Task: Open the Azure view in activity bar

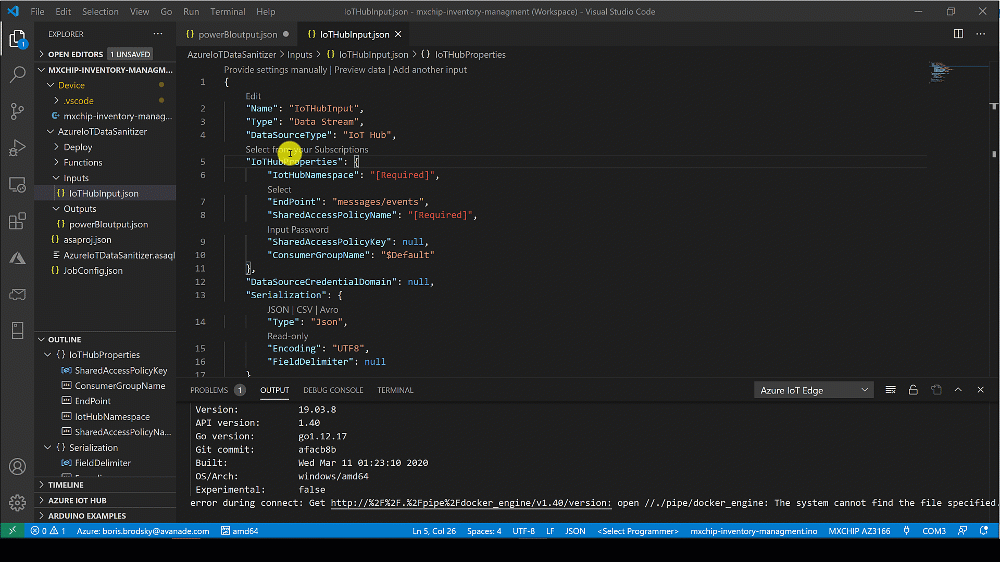Action: pyautogui.click(x=17, y=257)
